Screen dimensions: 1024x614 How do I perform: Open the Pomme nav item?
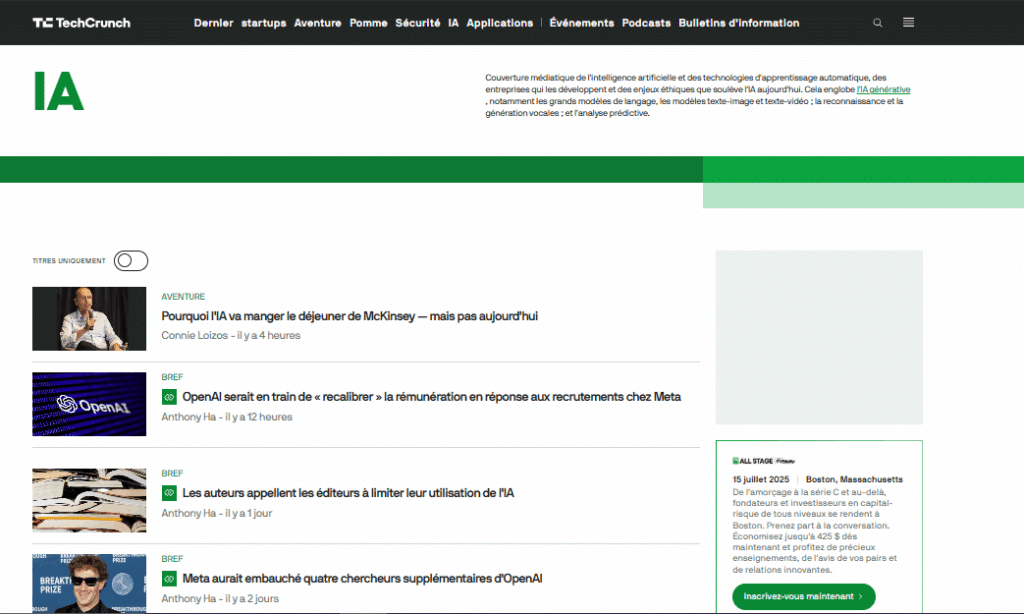pos(368,23)
